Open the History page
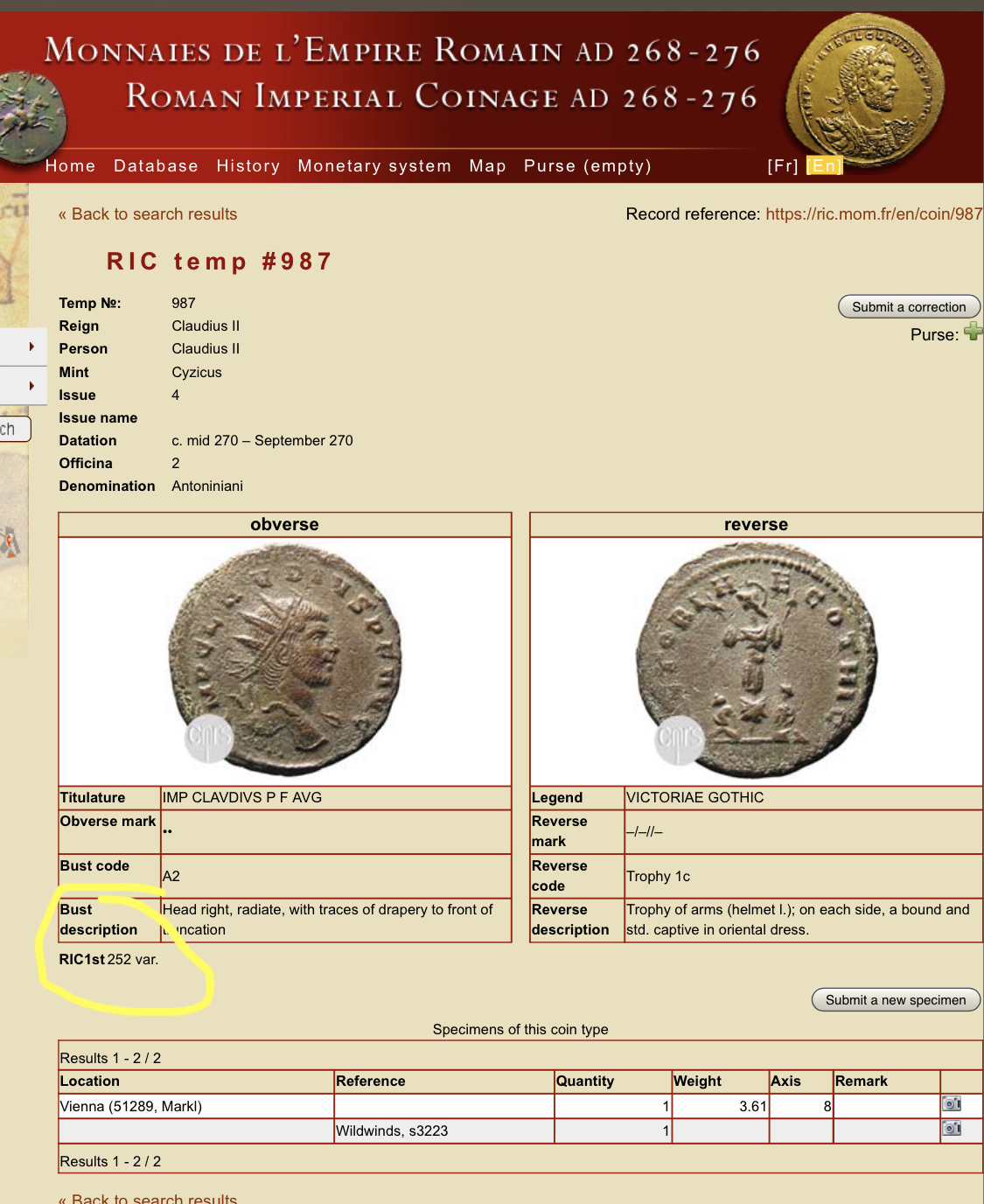984x1204 pixels. (248, 166)
